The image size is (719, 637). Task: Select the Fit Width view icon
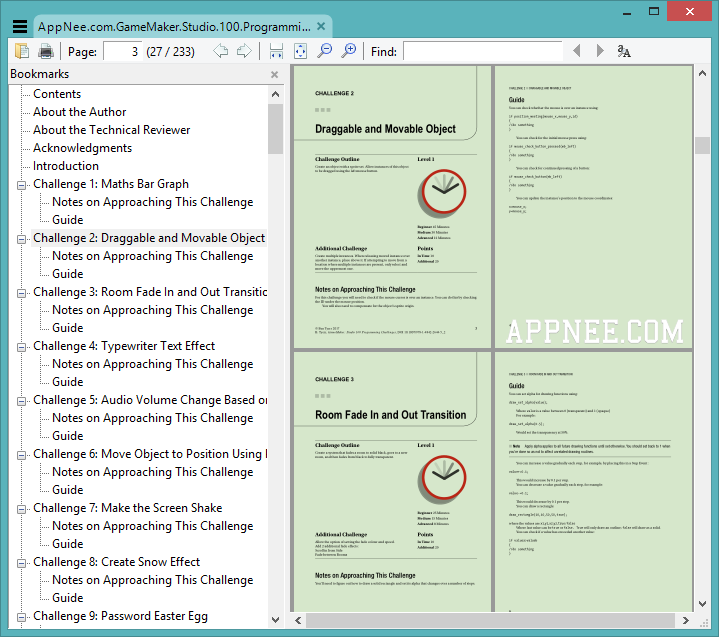pos(276,51)
